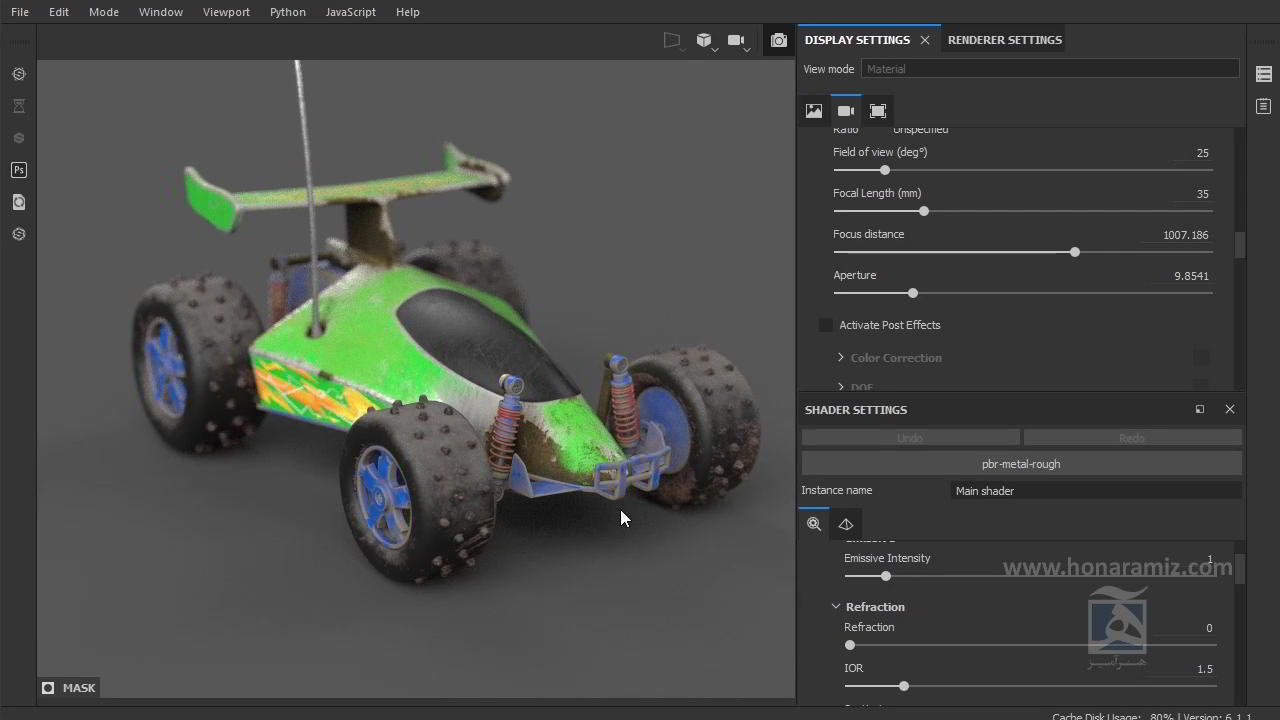The height and width of the screenshot is (720, 1280).
Task: Open the viewport camera selection dropdown
Action: (x=738, y=41)
